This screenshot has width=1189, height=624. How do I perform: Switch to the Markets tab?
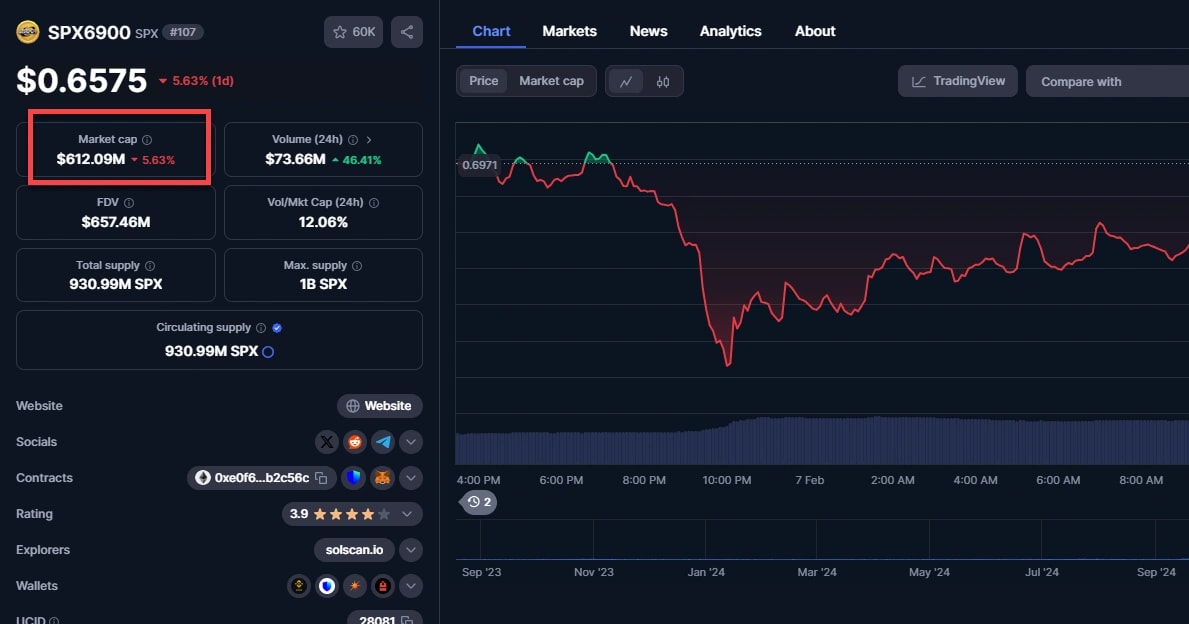(569, 31)
